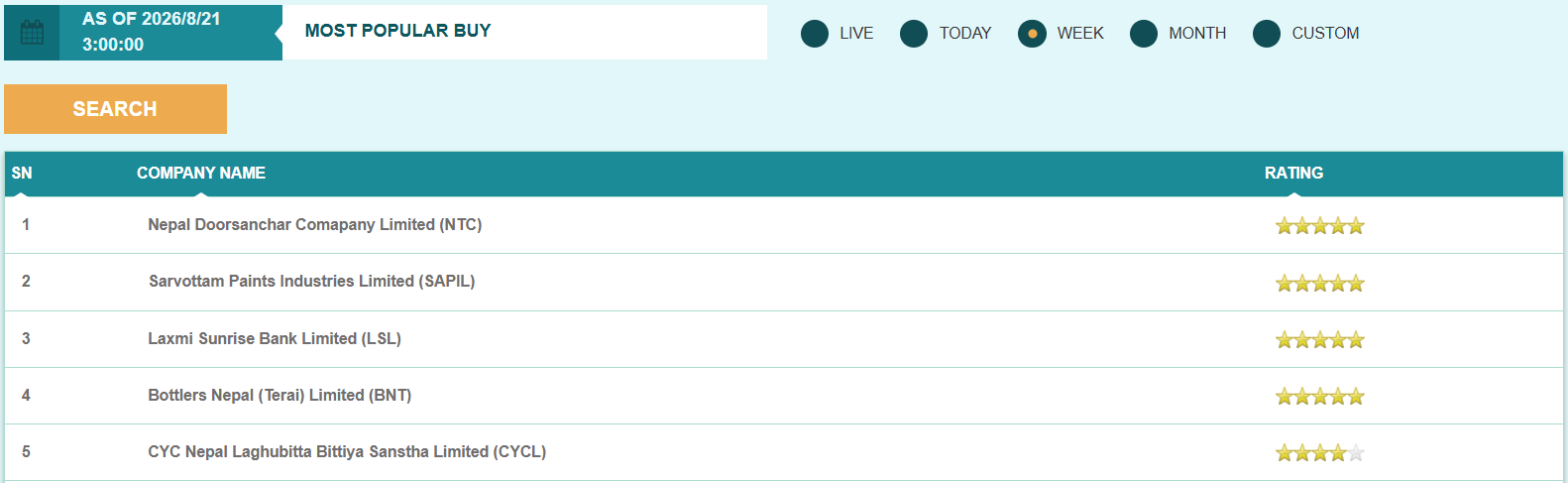Select the CUSTOM radio button
The height and width of the screenshot is (483, 1568).
coord(1267,34)
